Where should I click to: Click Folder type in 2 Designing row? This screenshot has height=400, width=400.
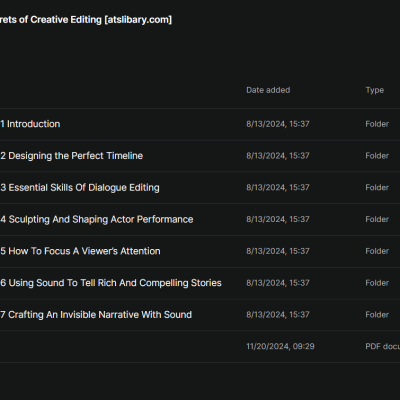pyautogui.click(x=377, y=156)
